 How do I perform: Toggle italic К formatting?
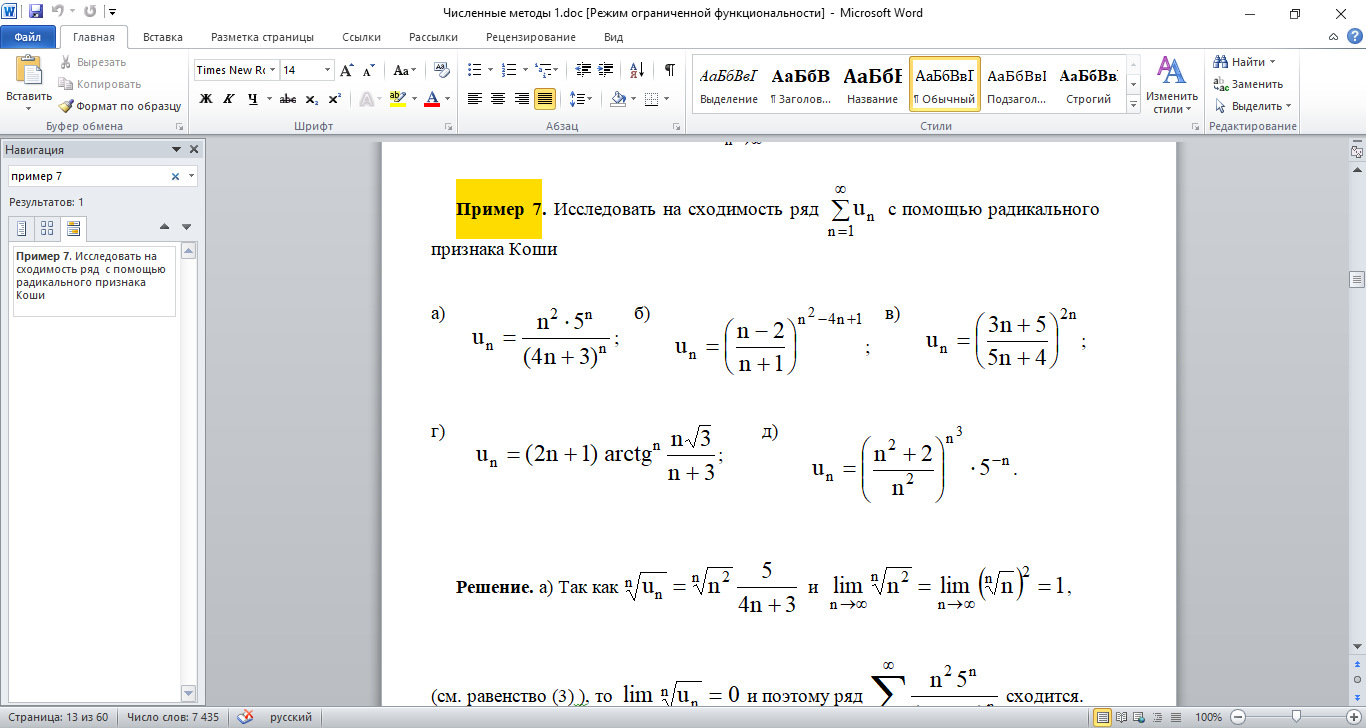(229, 99)
